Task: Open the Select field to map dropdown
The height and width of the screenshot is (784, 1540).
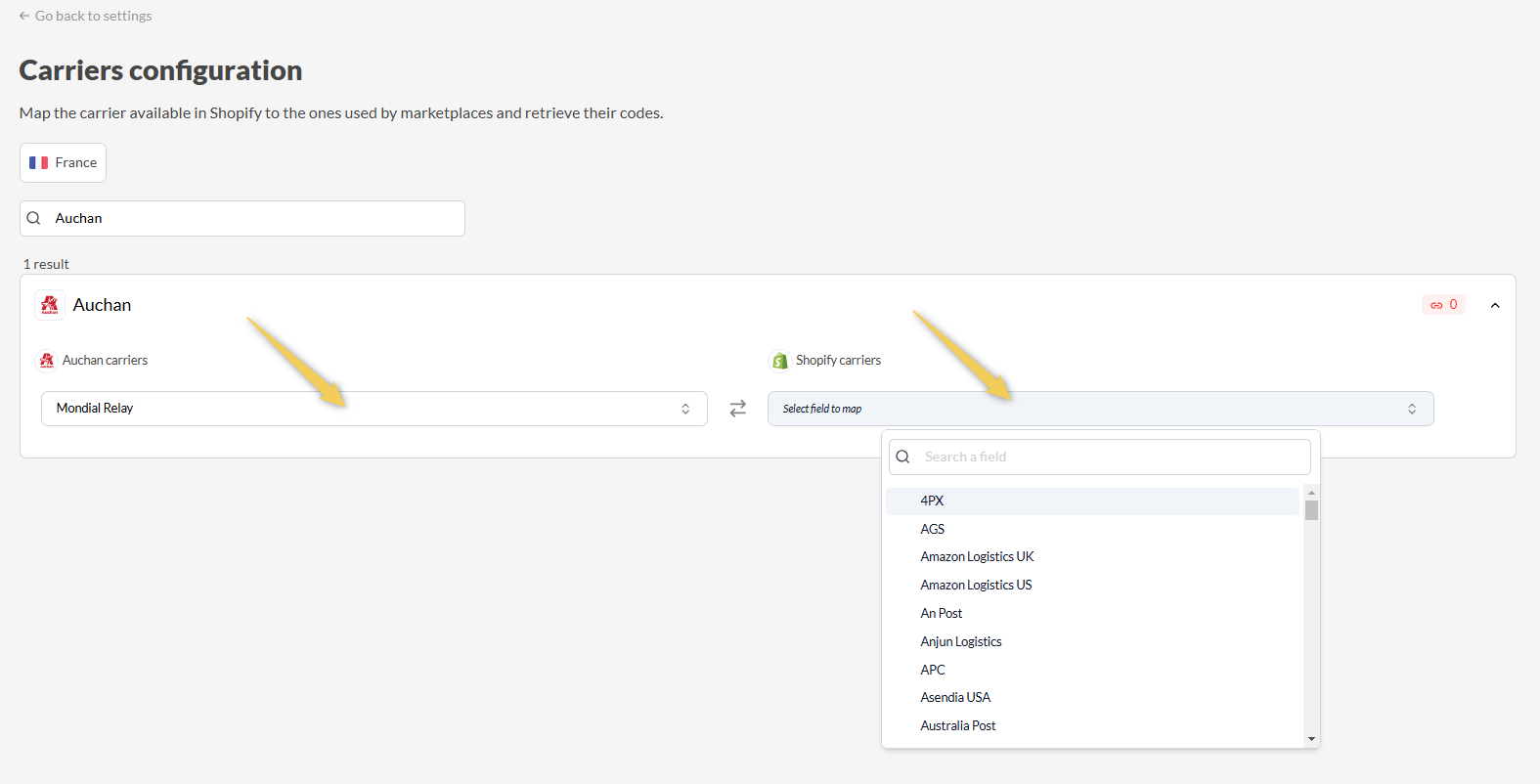Action: (1100, 409)
